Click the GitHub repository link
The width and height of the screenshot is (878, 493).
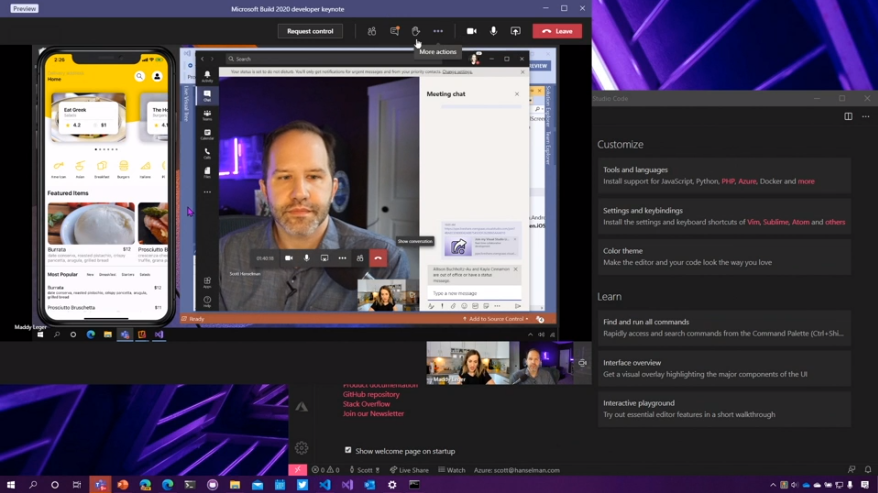(x=371, y=394)
